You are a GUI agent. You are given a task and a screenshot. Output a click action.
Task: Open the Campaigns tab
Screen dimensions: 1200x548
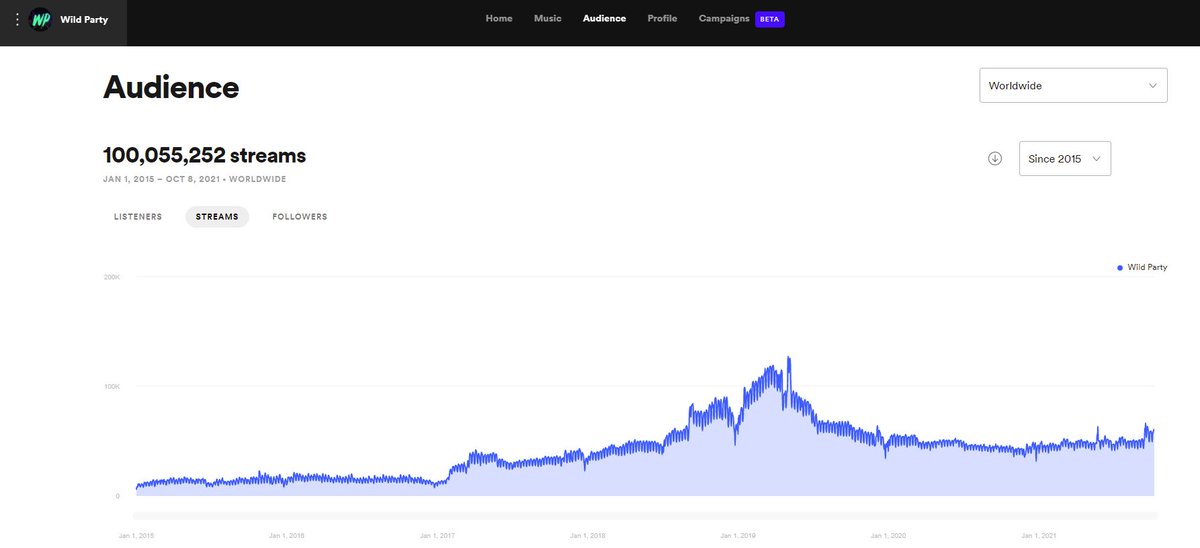coord(724,18)
